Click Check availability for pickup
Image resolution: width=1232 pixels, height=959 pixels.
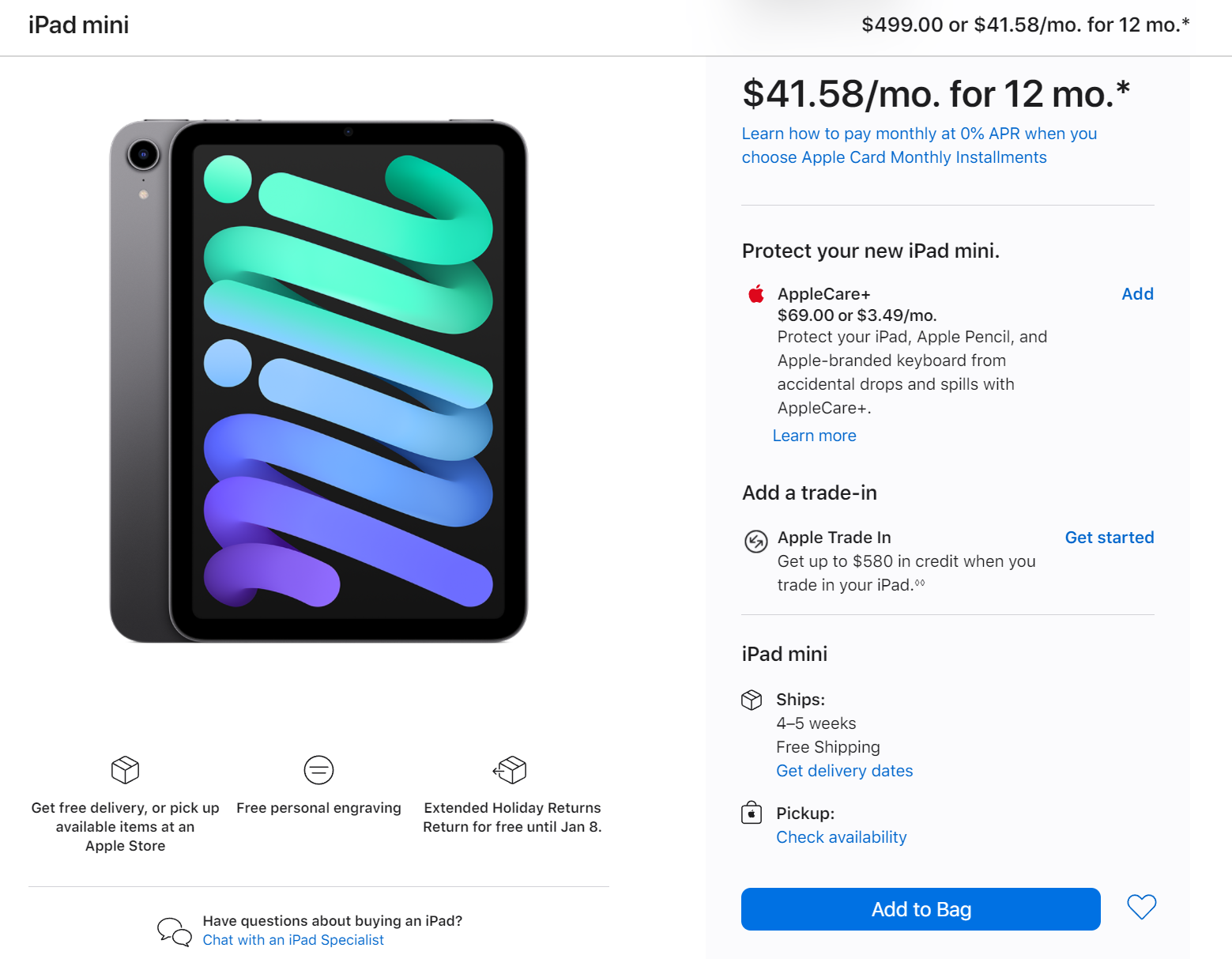tap(841, 837)
